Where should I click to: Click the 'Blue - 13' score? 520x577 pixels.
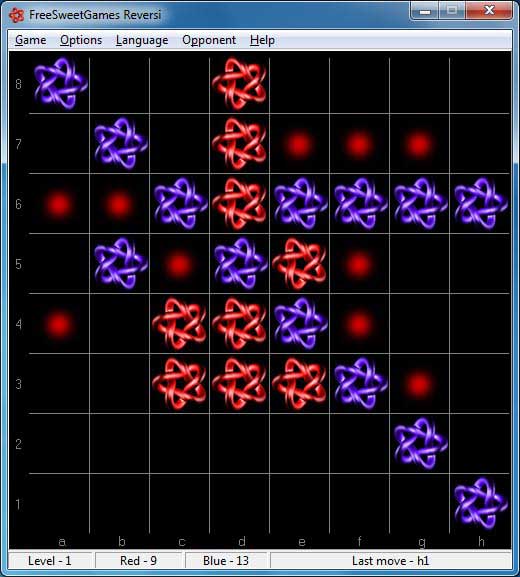[x=226, y=561]
